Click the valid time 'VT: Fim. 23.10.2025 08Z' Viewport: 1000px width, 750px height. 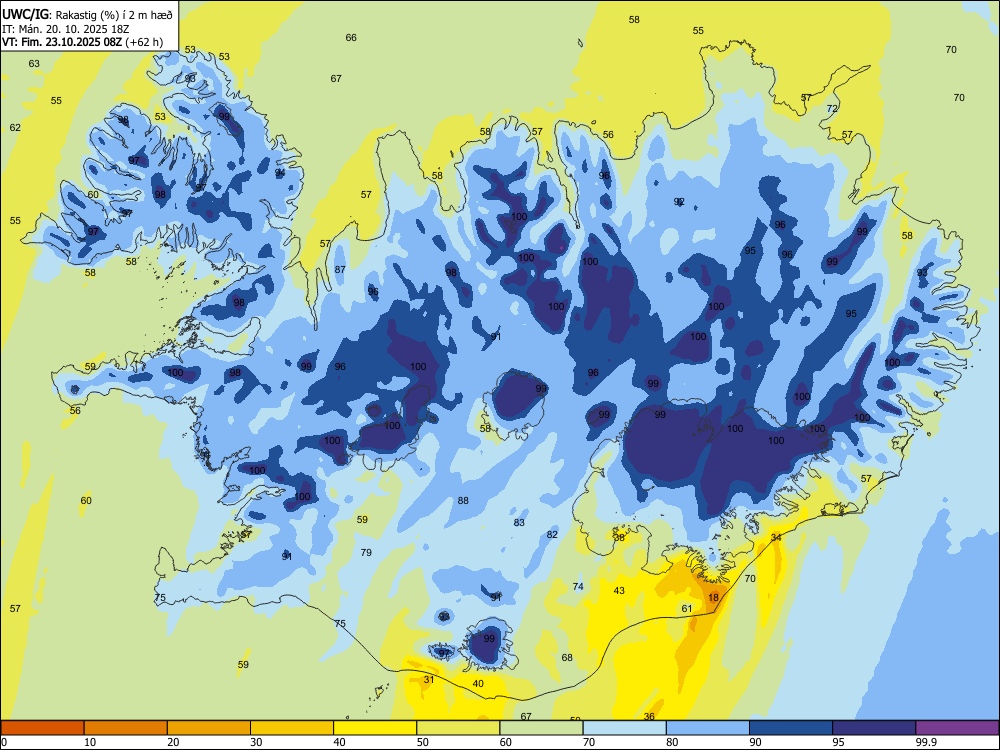point(62,43)
